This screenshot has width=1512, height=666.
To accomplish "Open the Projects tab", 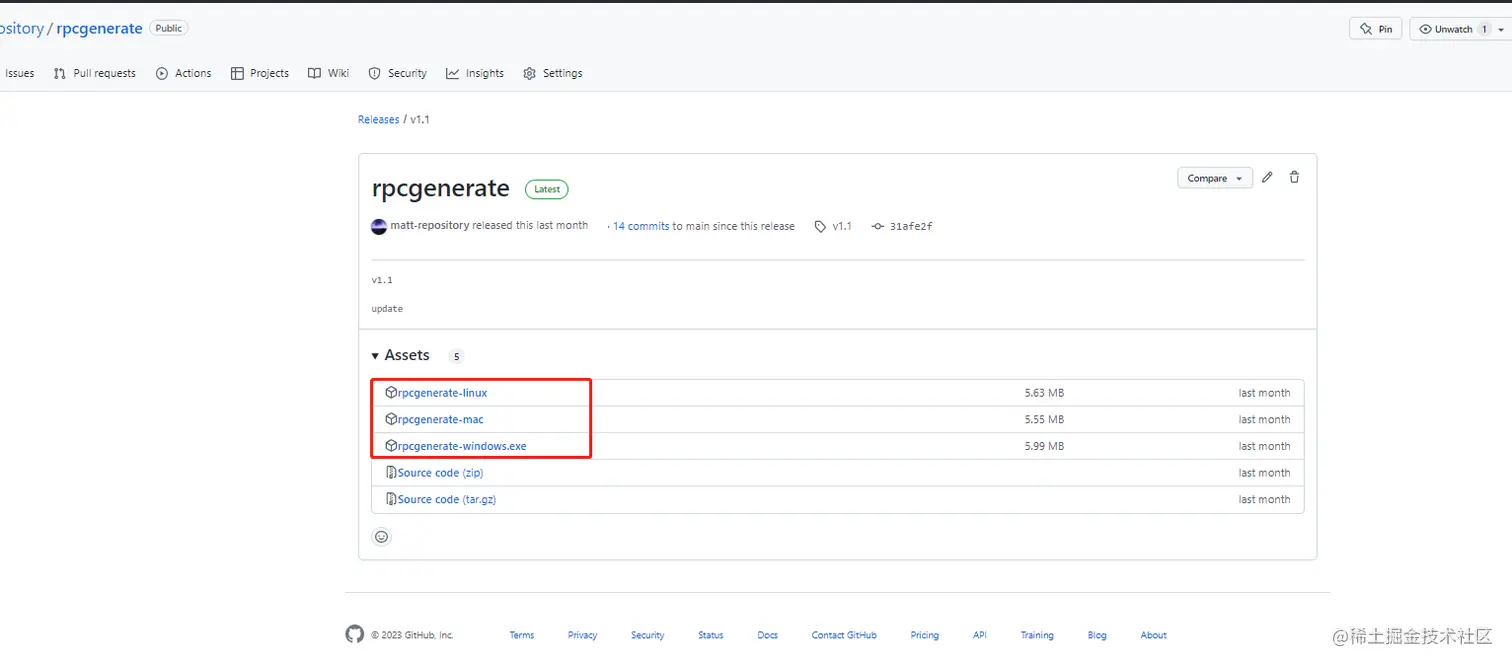I will pyautogui.click(x=260, y=73).
